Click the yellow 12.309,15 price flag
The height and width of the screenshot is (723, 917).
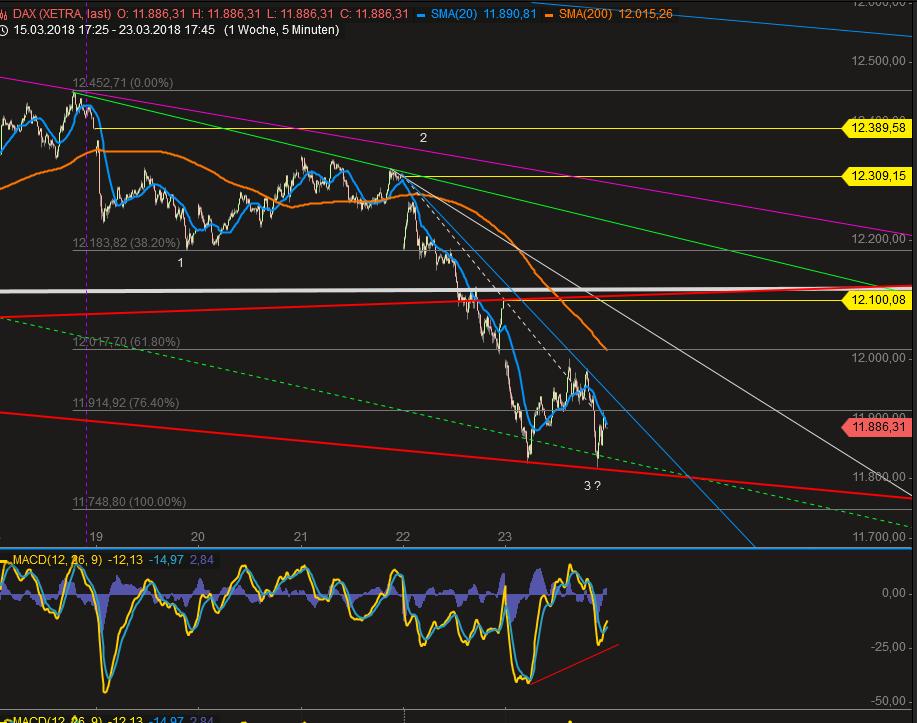coord(875,175)
